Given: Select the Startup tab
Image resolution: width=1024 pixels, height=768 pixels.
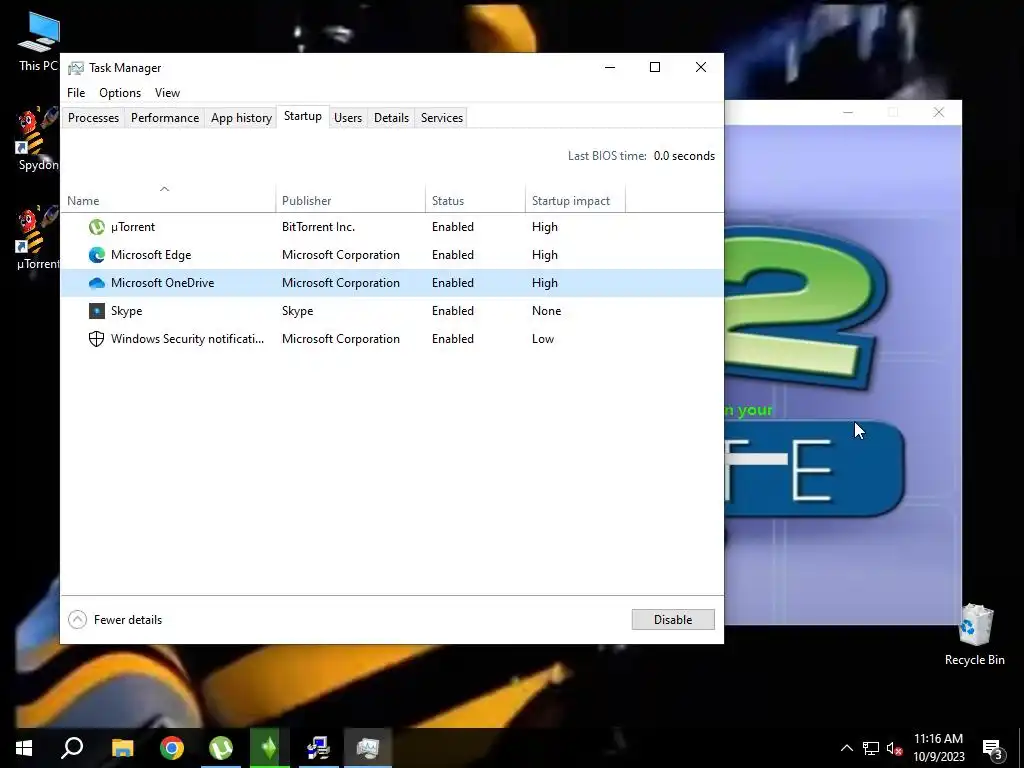Looking at the screenshot, I should (x=302, y=116).
